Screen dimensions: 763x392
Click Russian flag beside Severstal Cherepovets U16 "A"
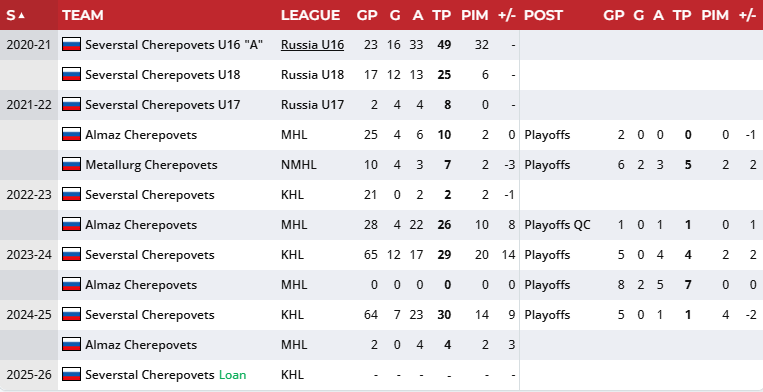(x=71, y=45)
